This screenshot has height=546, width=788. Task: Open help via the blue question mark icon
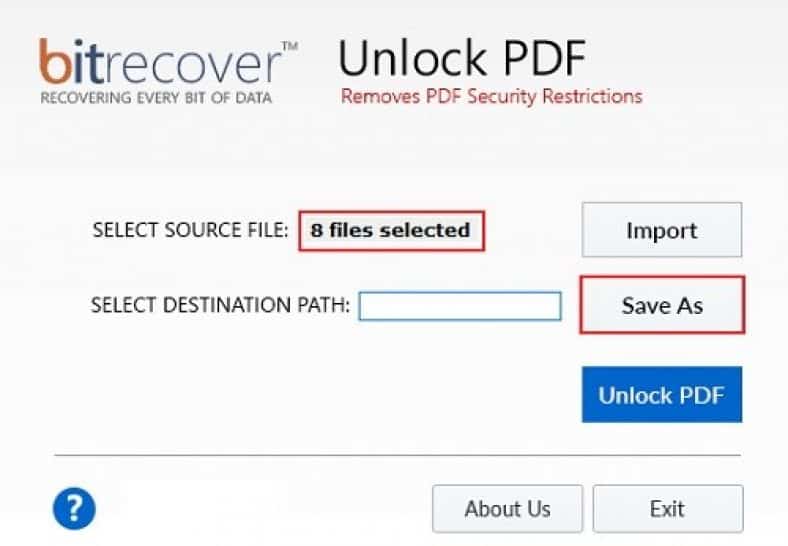(x=74, y=508)
